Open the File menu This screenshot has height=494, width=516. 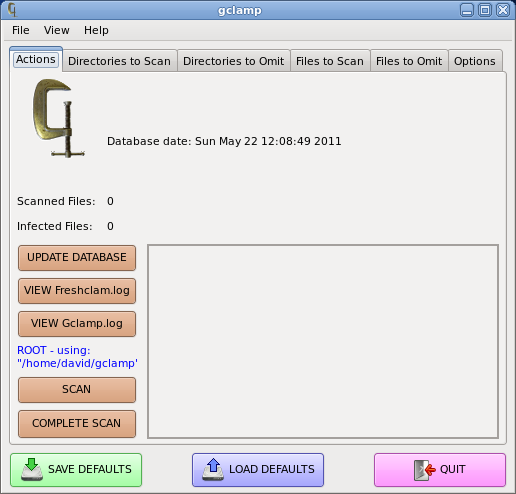(x=21, y=30)
